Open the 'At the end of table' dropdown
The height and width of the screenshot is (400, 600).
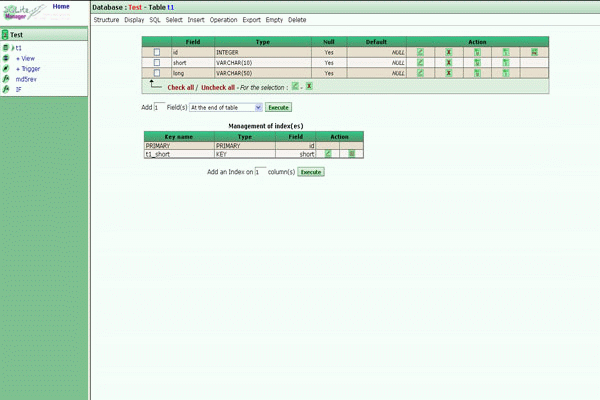pyautogui.click(x=226, y=106)
